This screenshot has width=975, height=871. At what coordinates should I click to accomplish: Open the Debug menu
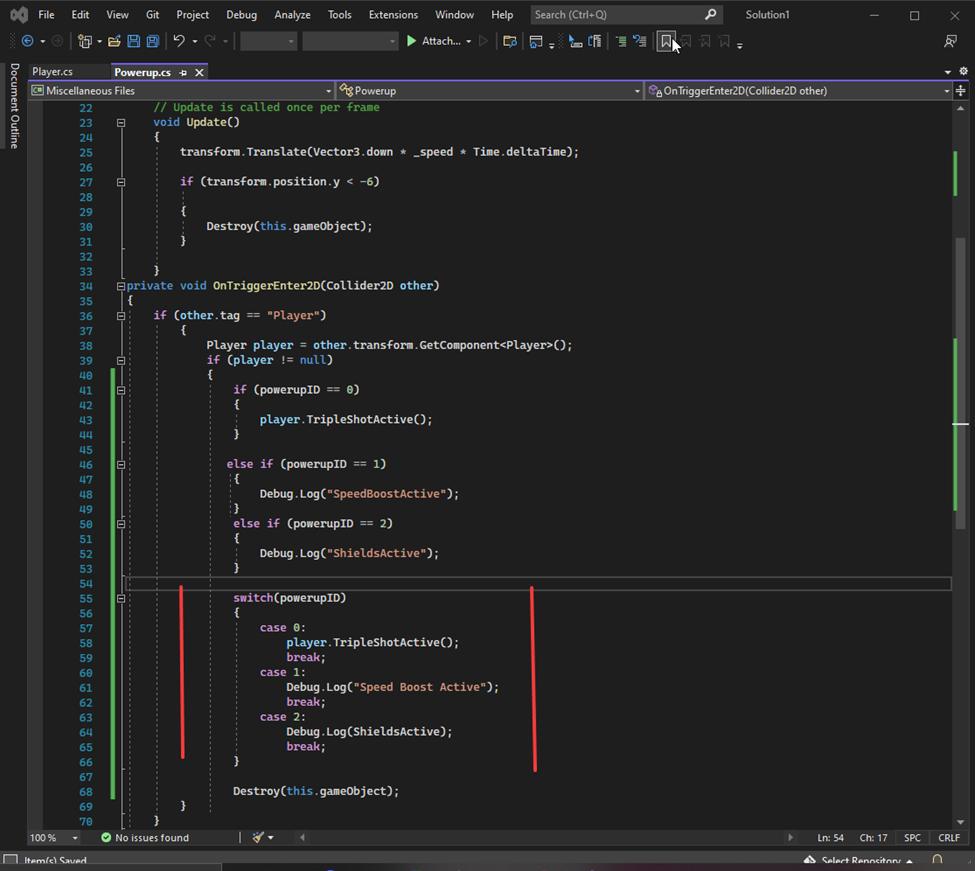(x=241, y=15)
